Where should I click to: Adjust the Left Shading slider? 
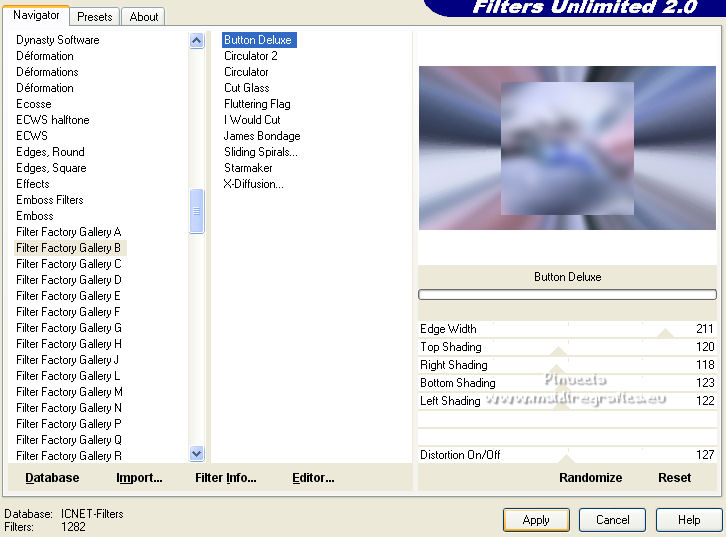click(567, 401)
